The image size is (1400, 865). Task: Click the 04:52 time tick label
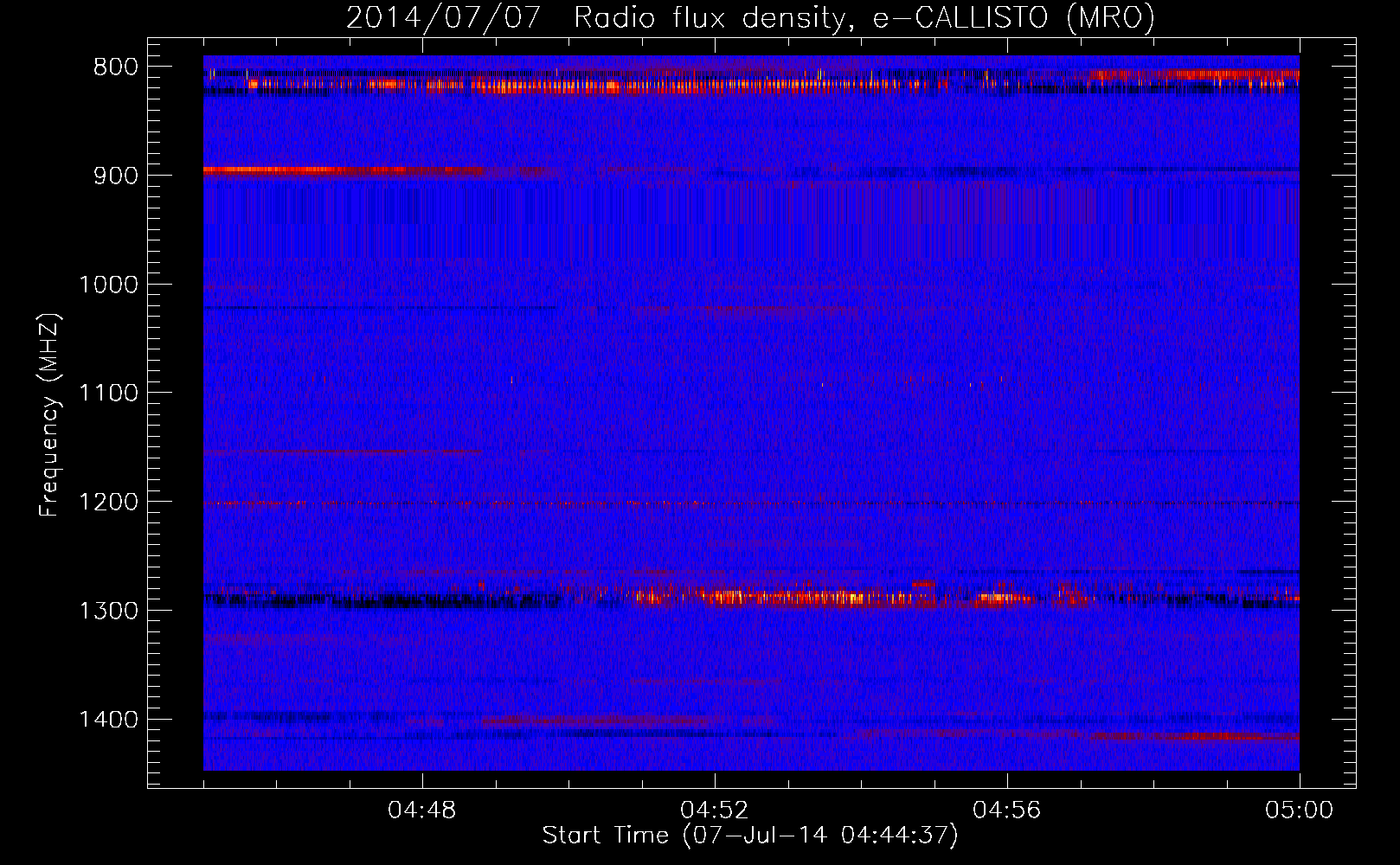(x=715, y=811)
